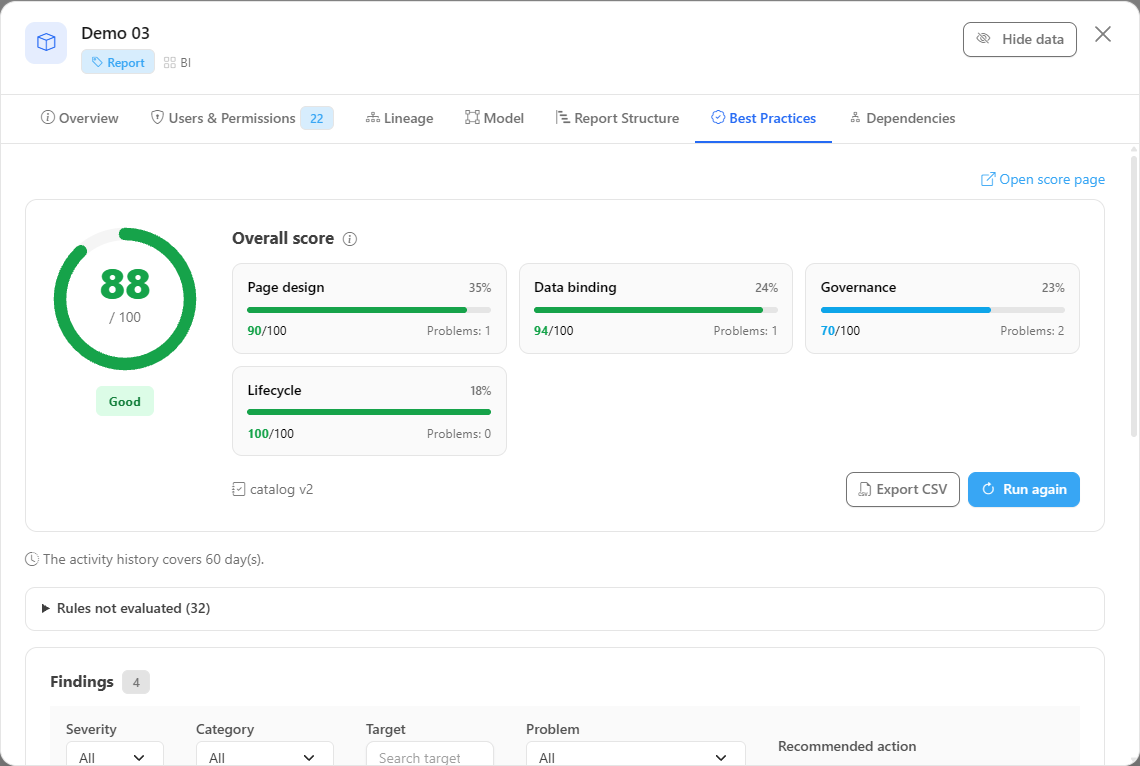Viewport: 1140px width, 766px height.
Task: Click the Report tag badge
Action: point(118,63)
